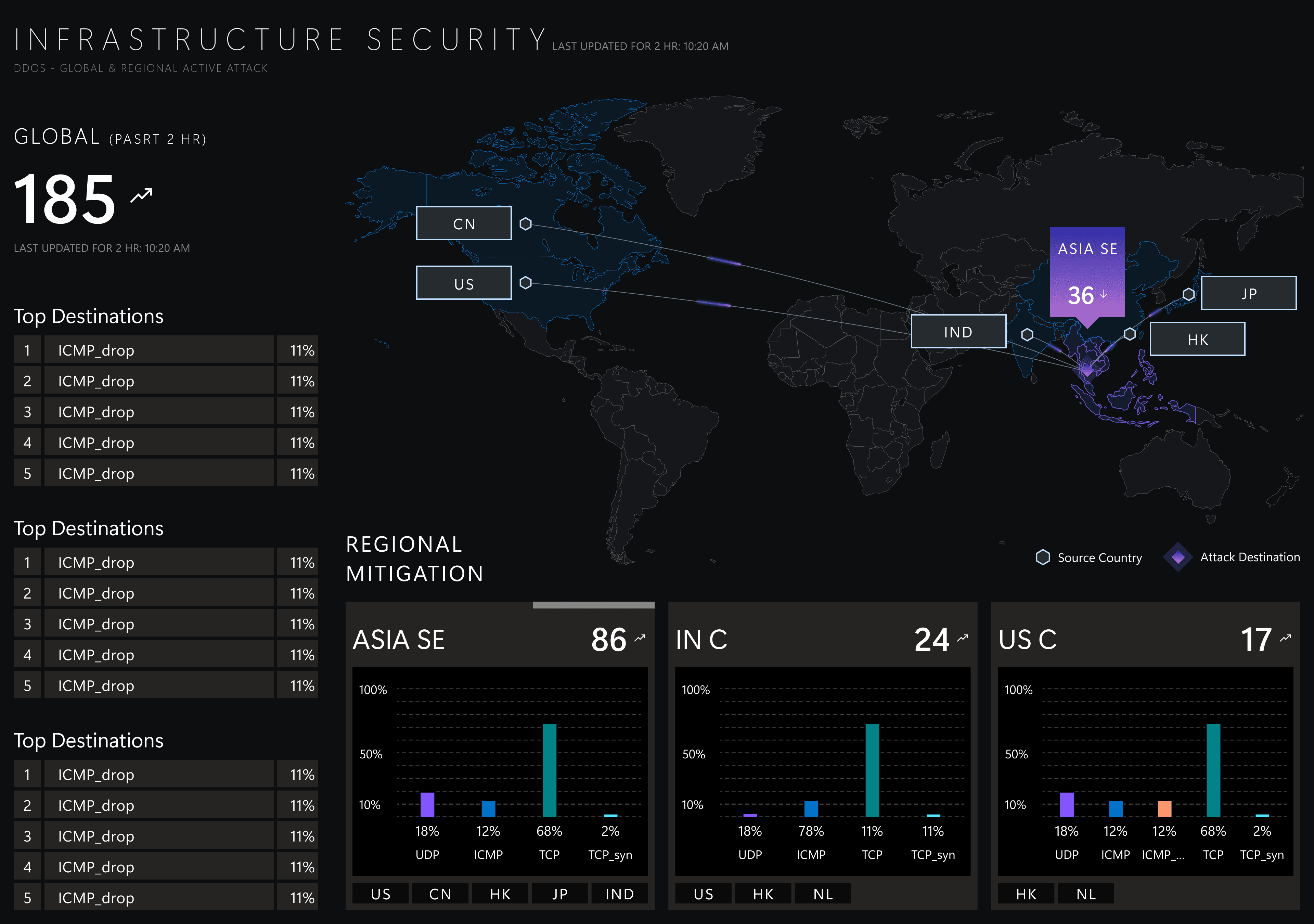Click the orange ICMP bar in US C chart
Image resolution: width=1314 pixels, height=924 pixels.
pyautogui.click(x=1164, y=809)
